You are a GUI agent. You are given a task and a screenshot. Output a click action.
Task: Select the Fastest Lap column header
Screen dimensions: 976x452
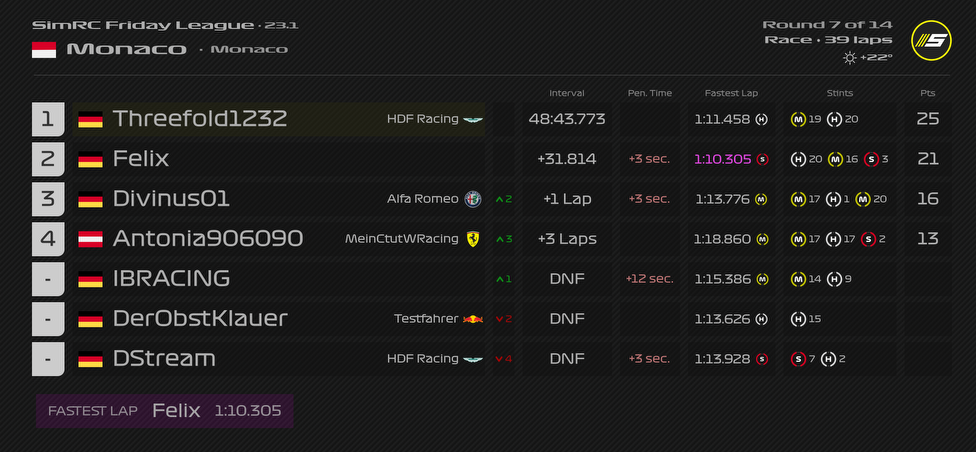tap(730, 93)
